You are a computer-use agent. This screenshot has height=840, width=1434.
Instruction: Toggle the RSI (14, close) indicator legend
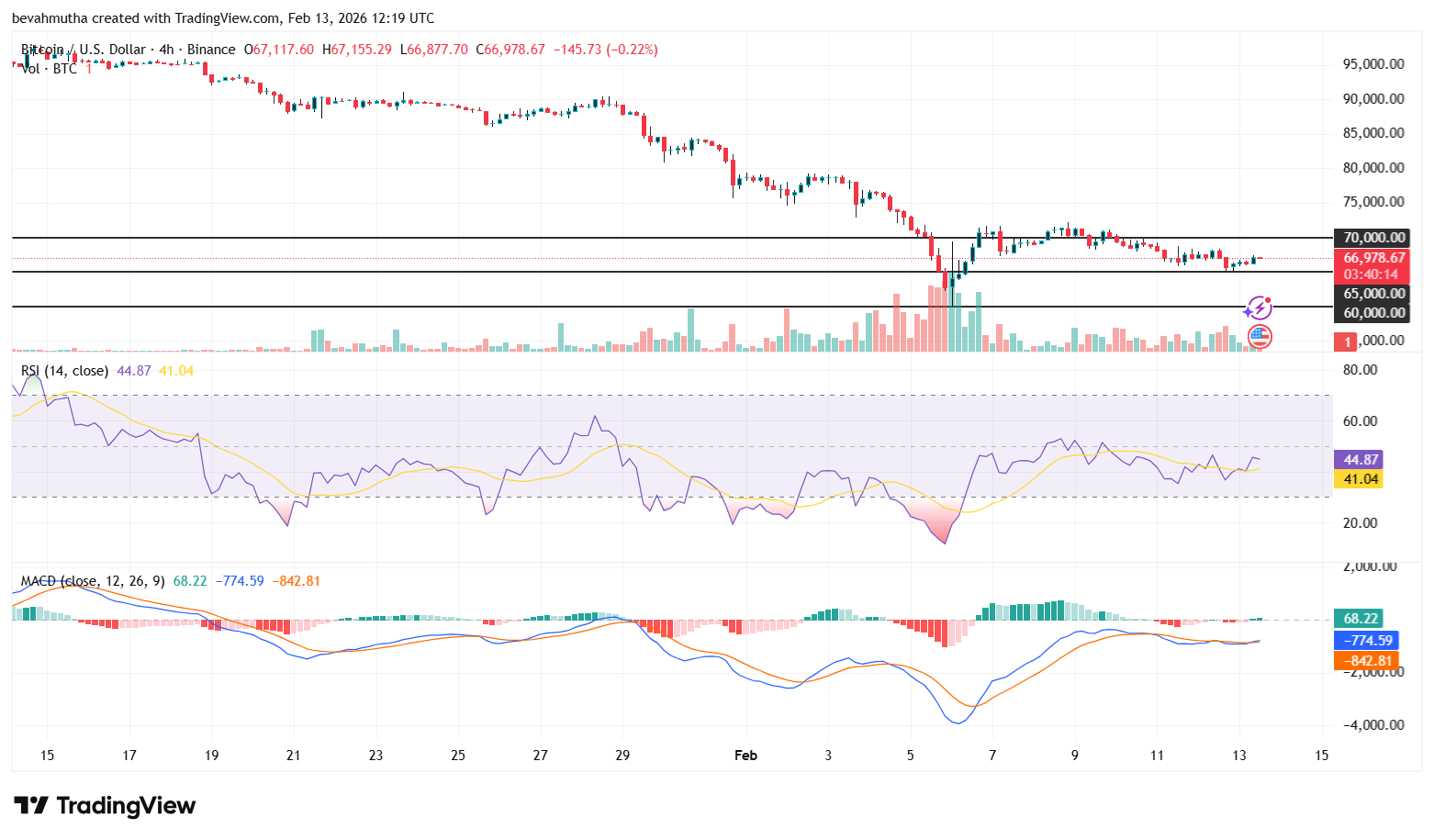pyautogui.click(x=64, y=370)
